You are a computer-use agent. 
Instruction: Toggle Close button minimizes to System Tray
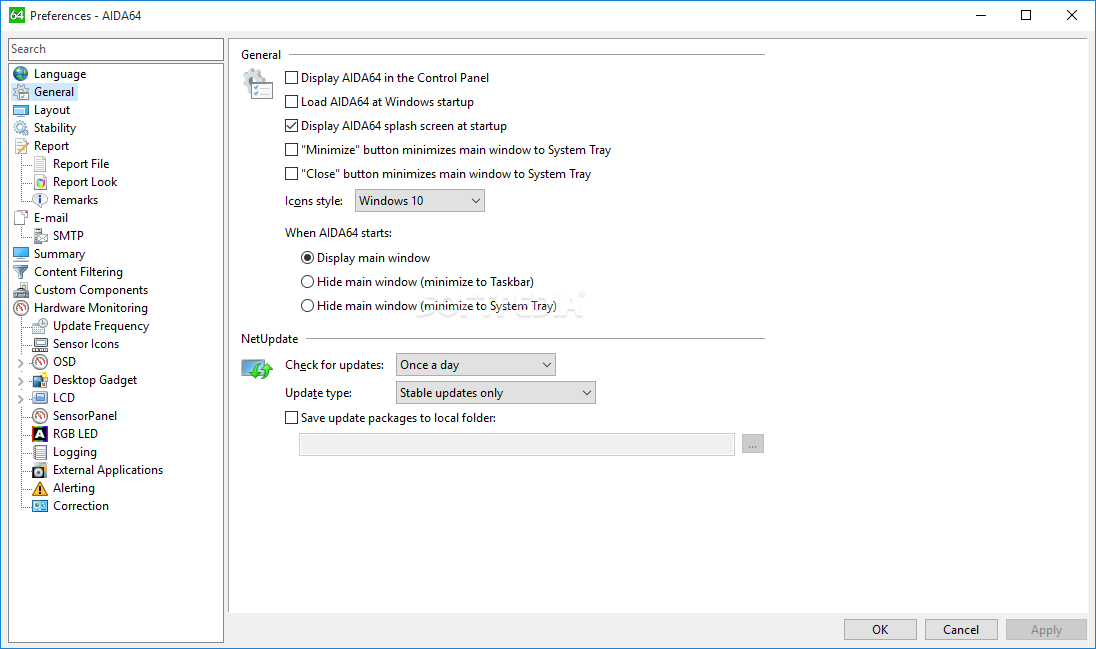tap(291, 173)
